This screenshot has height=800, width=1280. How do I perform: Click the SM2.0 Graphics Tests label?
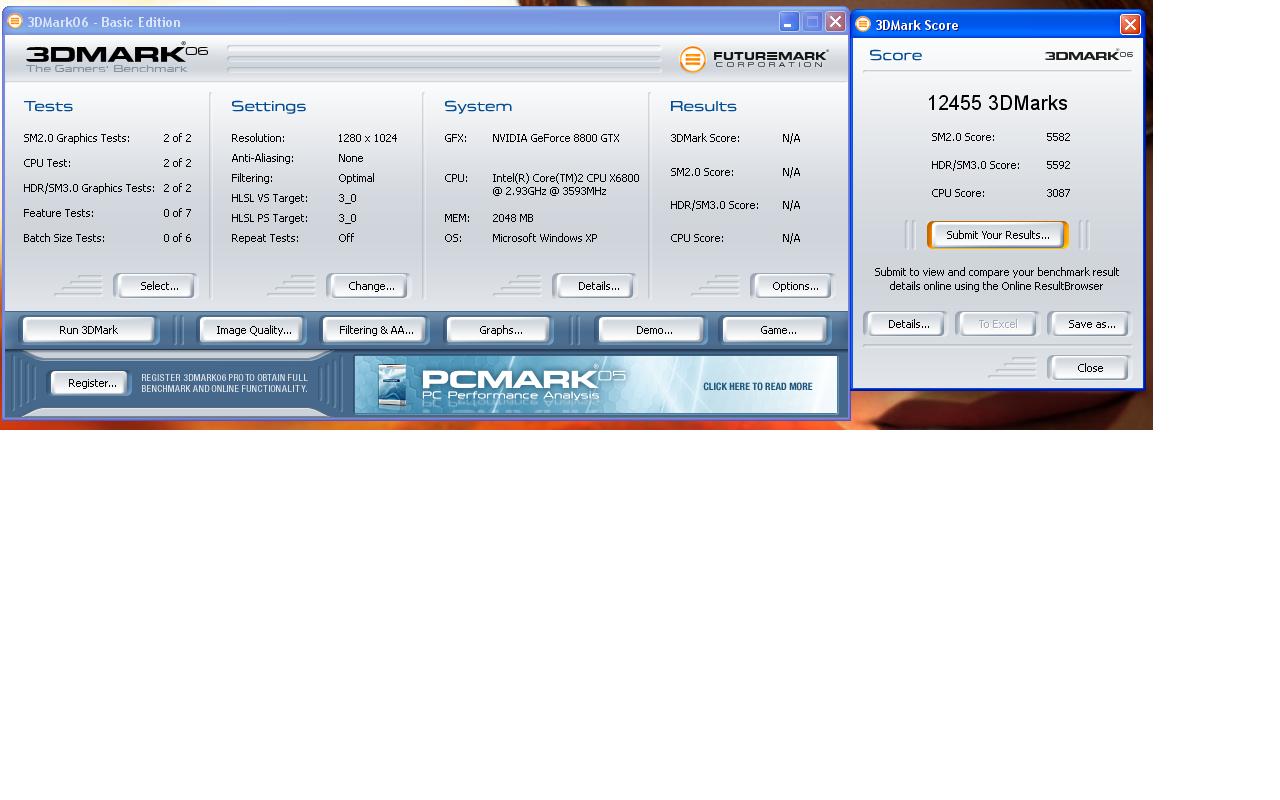coord(76,138)
